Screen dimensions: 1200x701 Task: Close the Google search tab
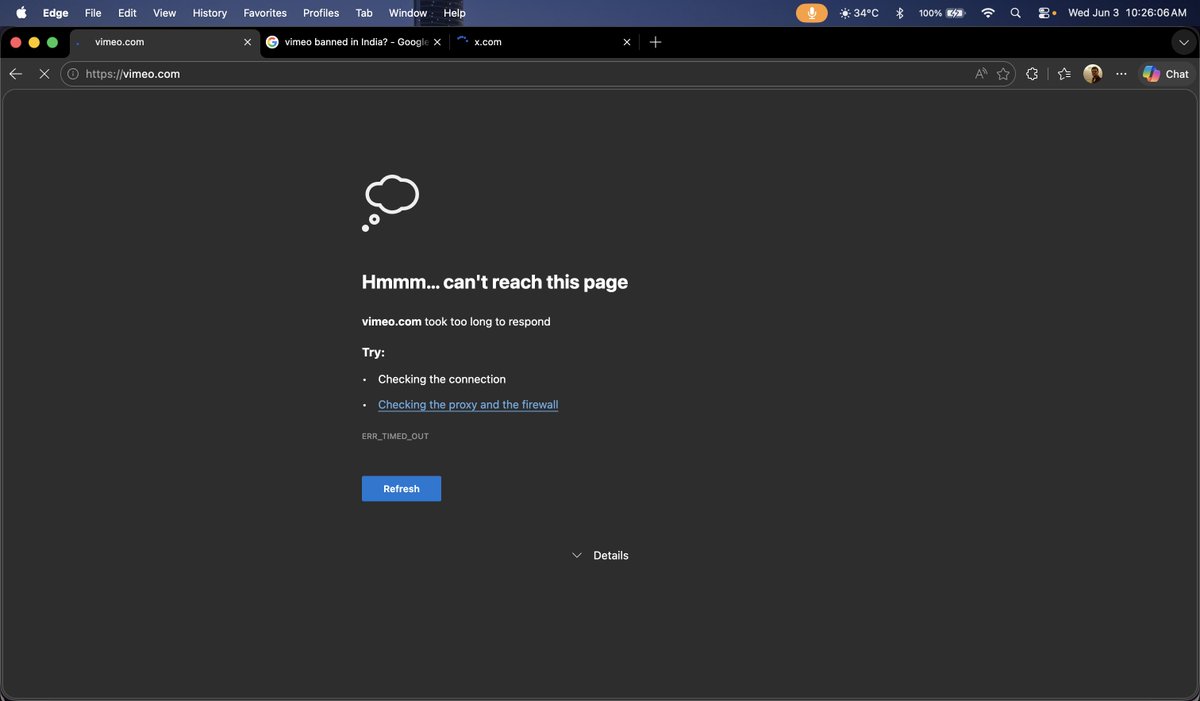point(437,42)
